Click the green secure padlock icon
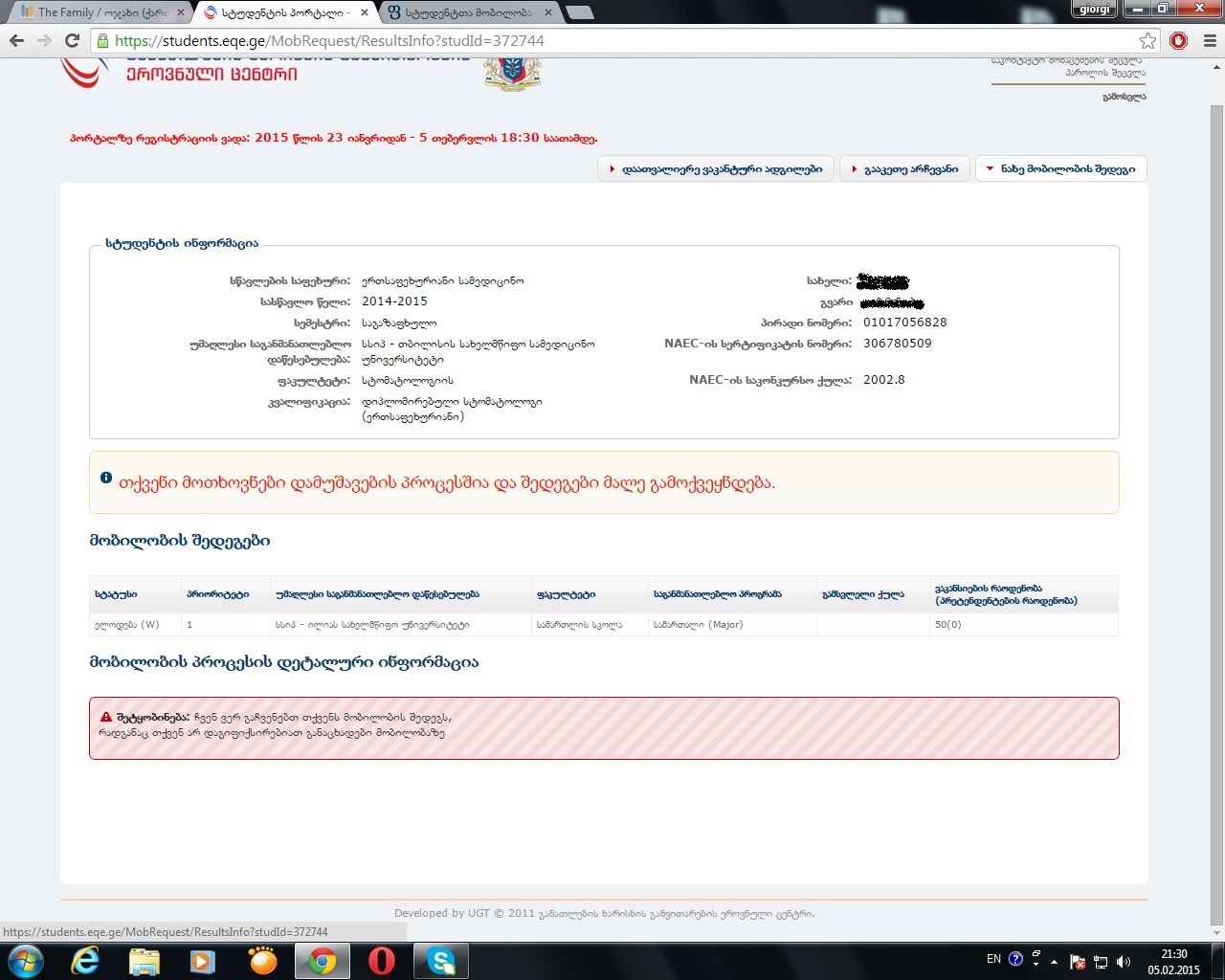The image size is (1225, 980). (x=102, y=40)
